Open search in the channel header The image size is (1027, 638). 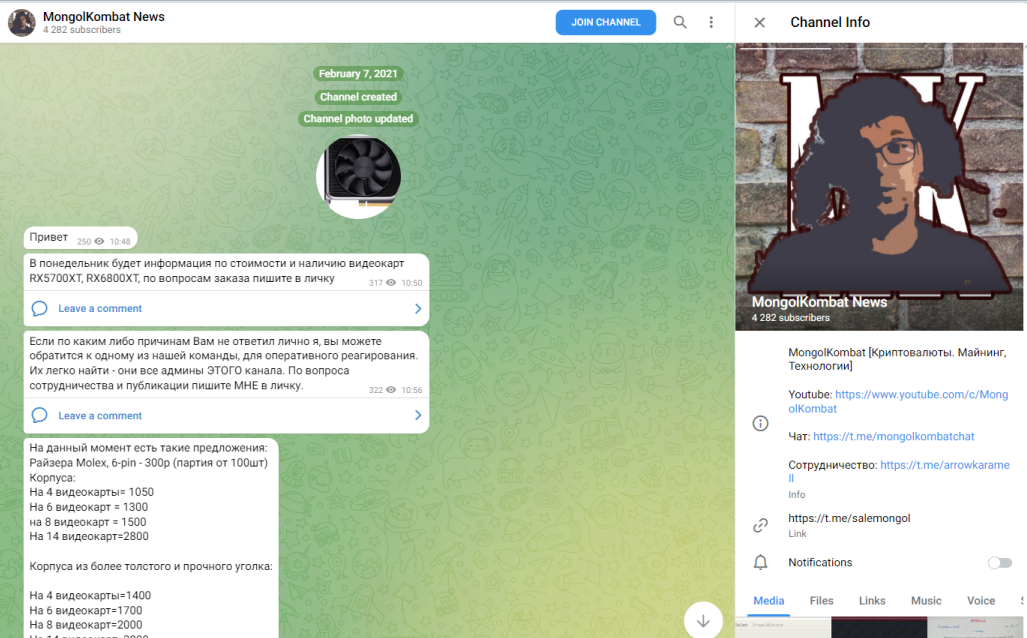click(680, 22)
